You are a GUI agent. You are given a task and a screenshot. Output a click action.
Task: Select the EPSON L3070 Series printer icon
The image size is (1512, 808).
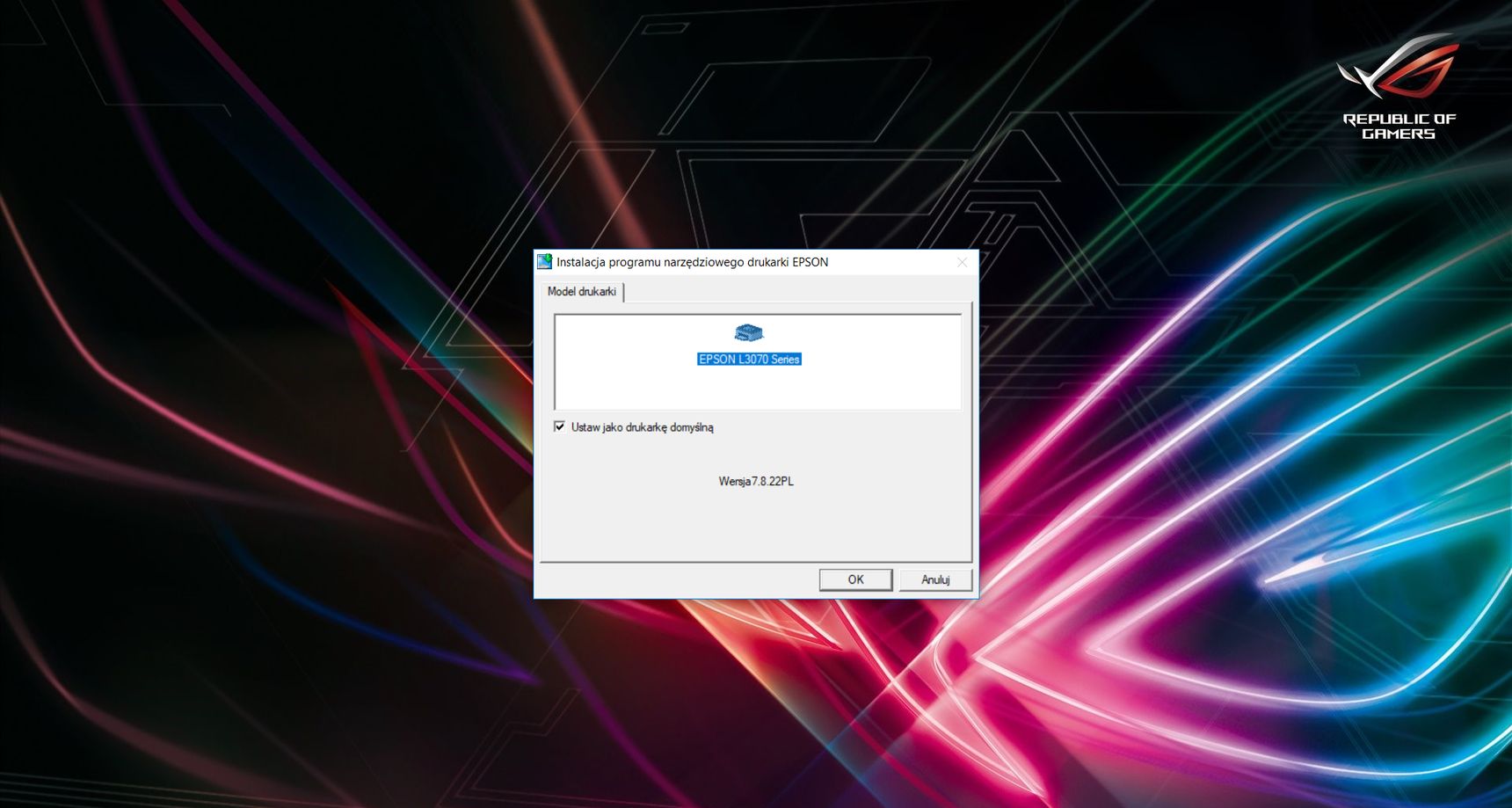click(x=748, y=332)
